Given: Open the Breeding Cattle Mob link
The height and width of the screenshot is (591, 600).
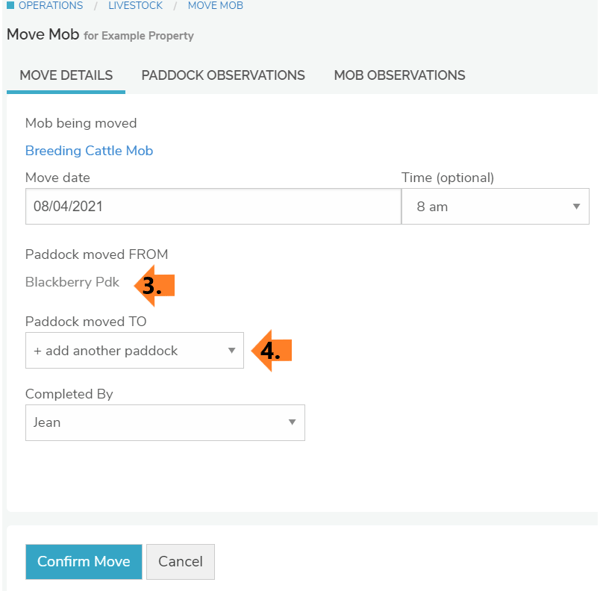Looking at the screenshot, I should (x=89, y=151).
